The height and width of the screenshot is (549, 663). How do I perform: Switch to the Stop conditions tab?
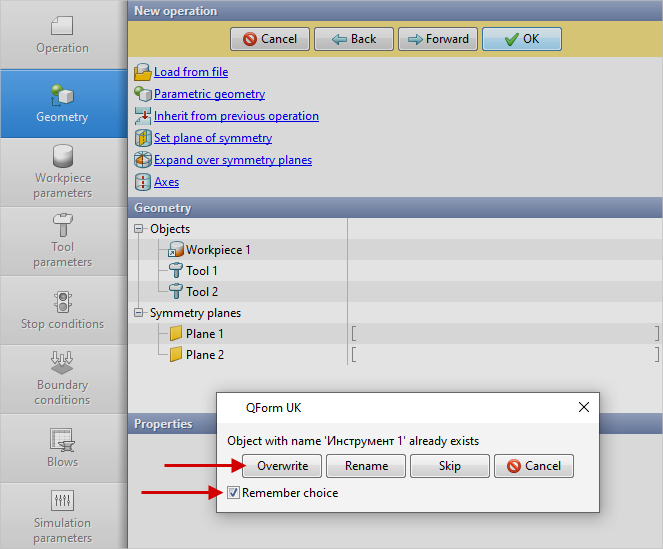(63, 309)
